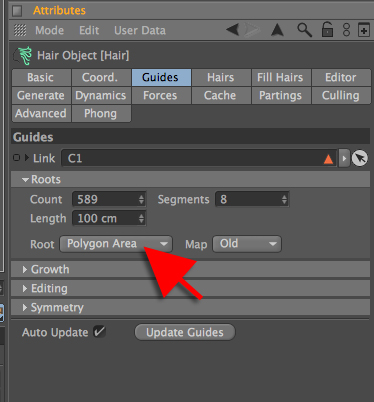This screenshot has height=402, width=374.
Task: Switch to the Advanced tab
Action: click(x=41, y=114)
